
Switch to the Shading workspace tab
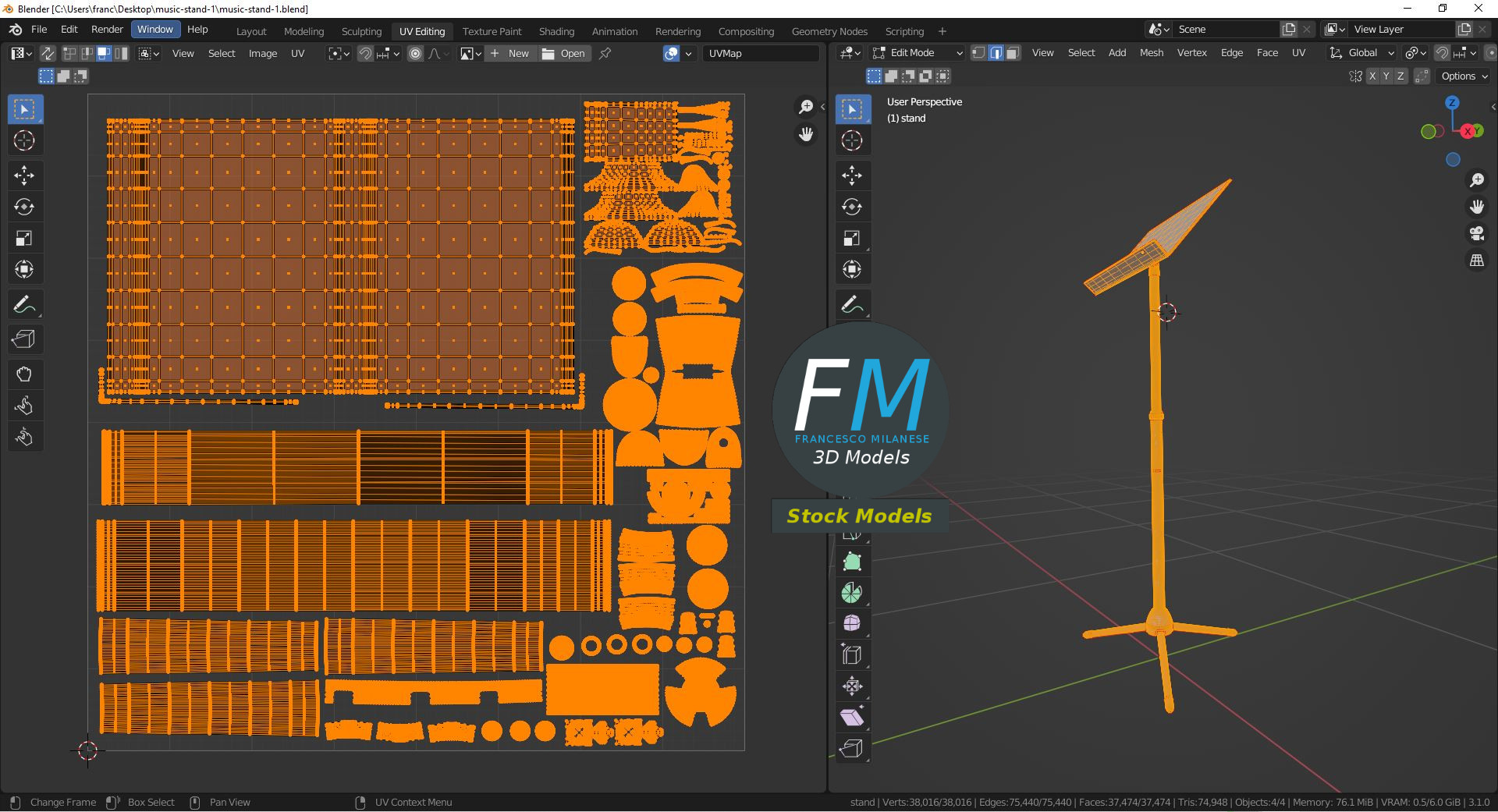(x=556, y=31)
